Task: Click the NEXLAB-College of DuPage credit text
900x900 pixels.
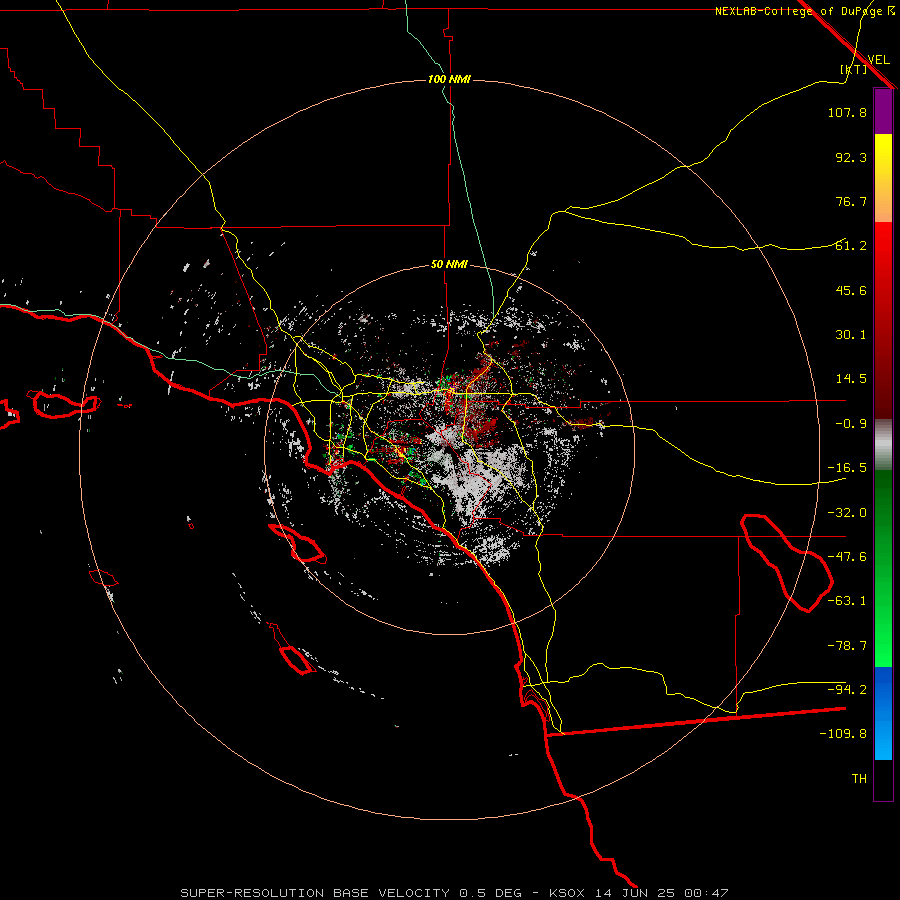Action: click(x=798, y=11)
